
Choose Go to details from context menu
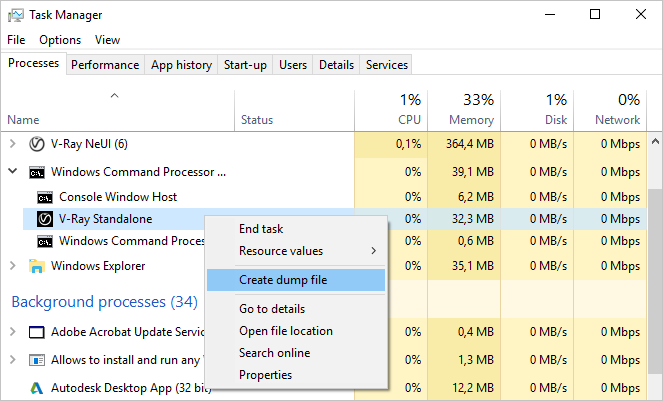296,309
